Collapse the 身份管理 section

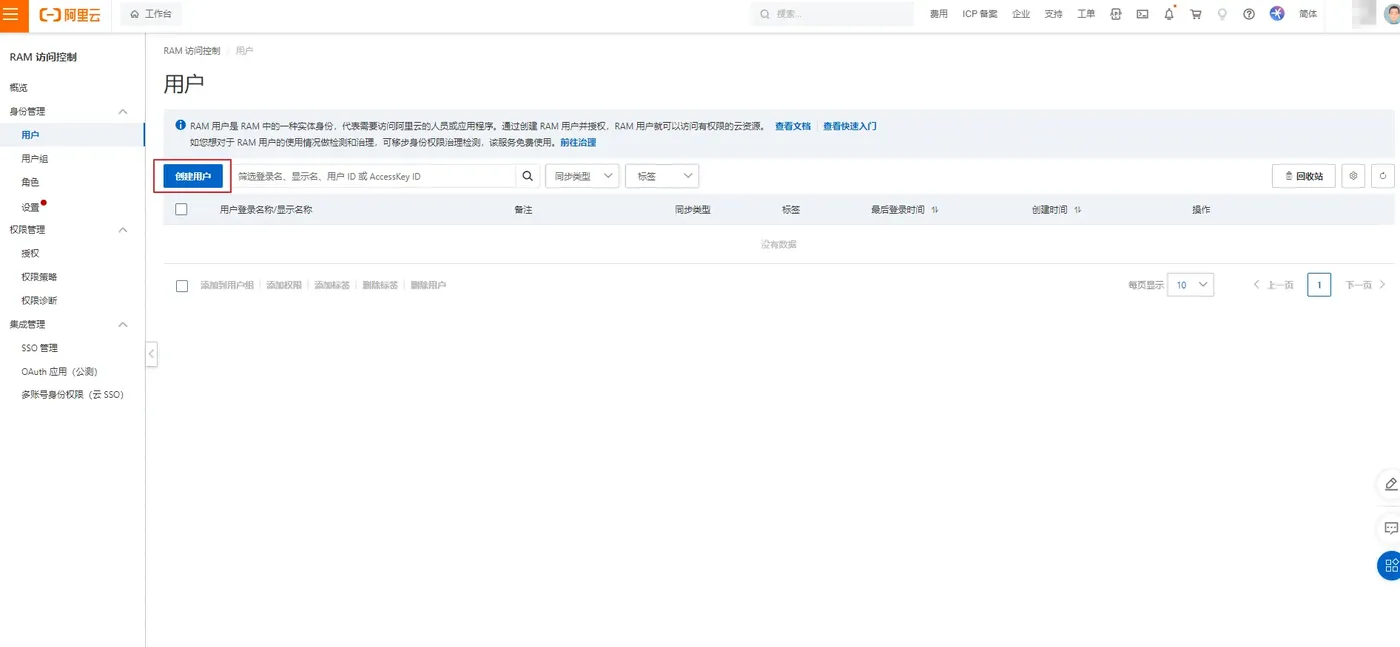(123, 112)
